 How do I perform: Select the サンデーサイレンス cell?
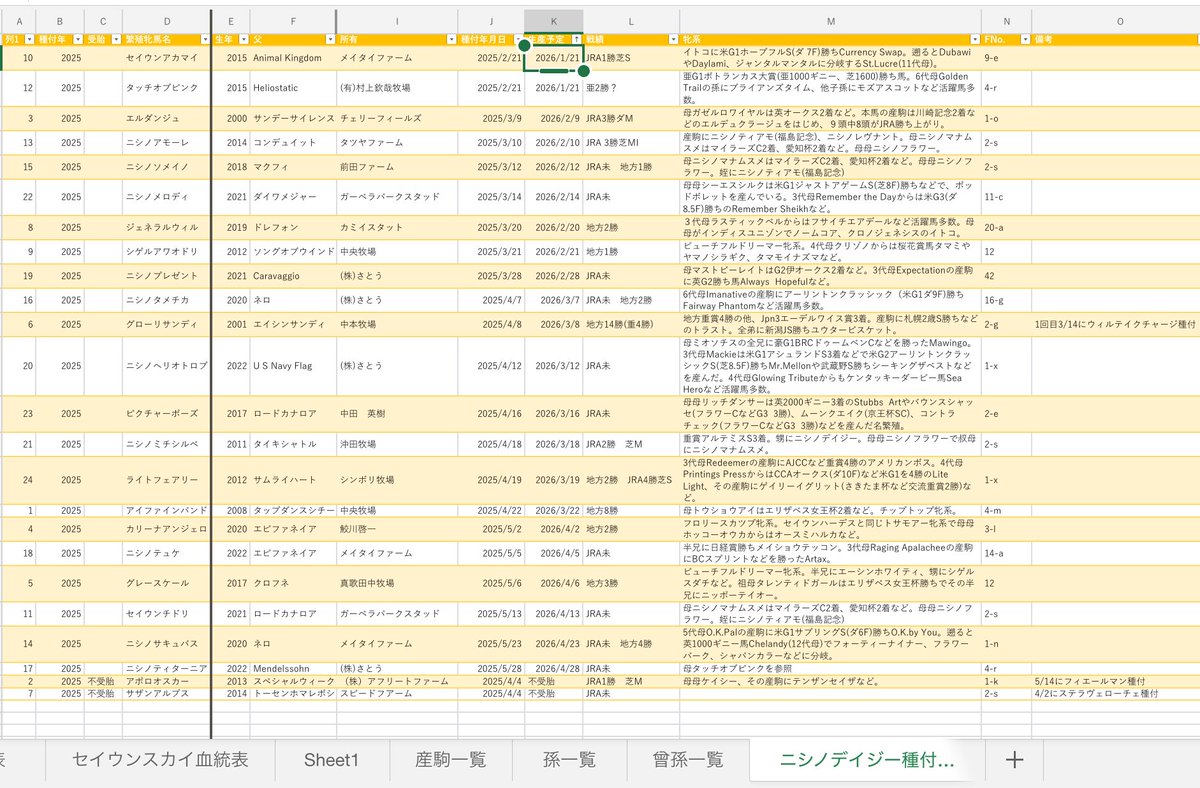(292, 118)
